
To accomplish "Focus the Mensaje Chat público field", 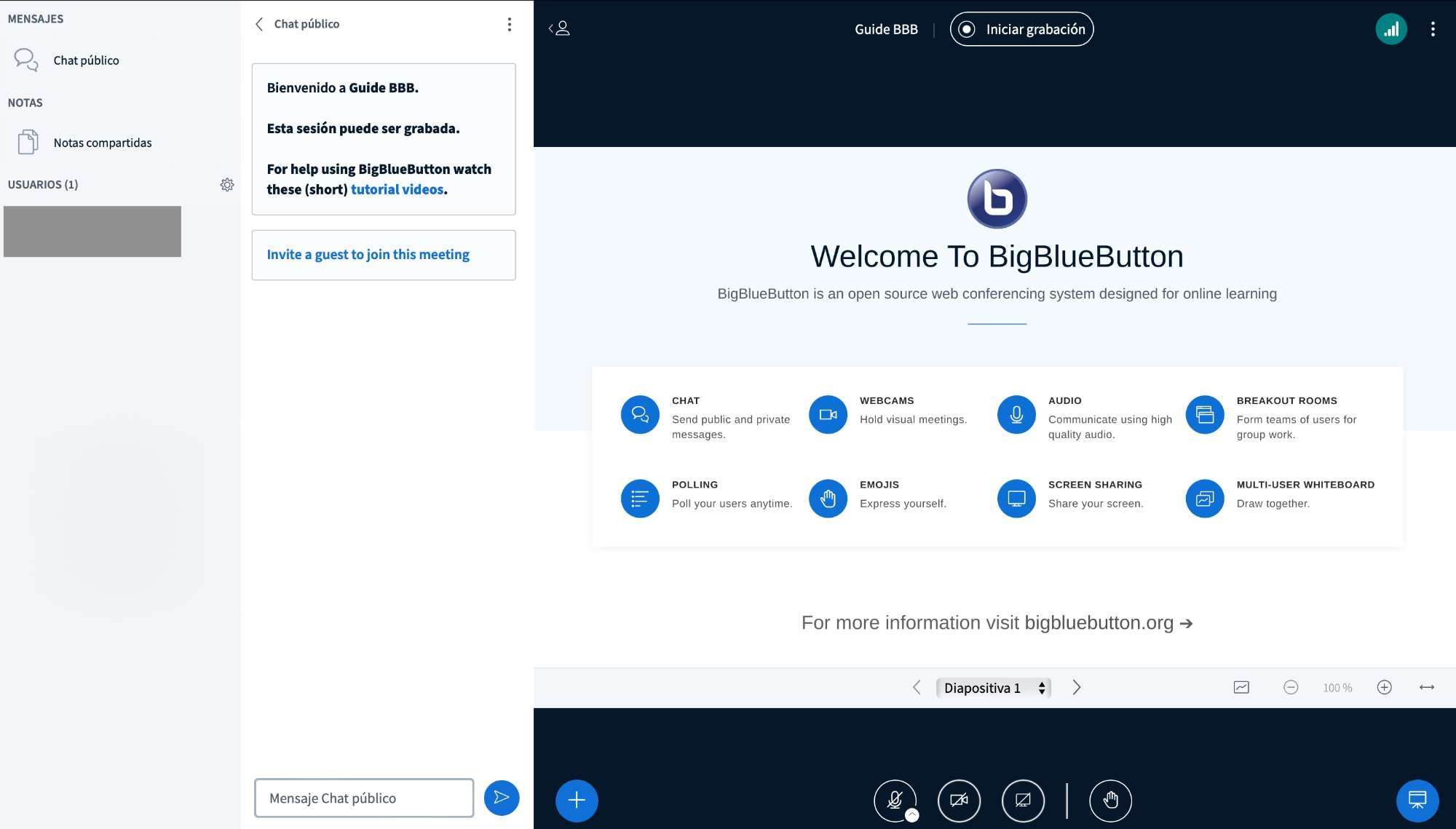I will coord(364,798).
